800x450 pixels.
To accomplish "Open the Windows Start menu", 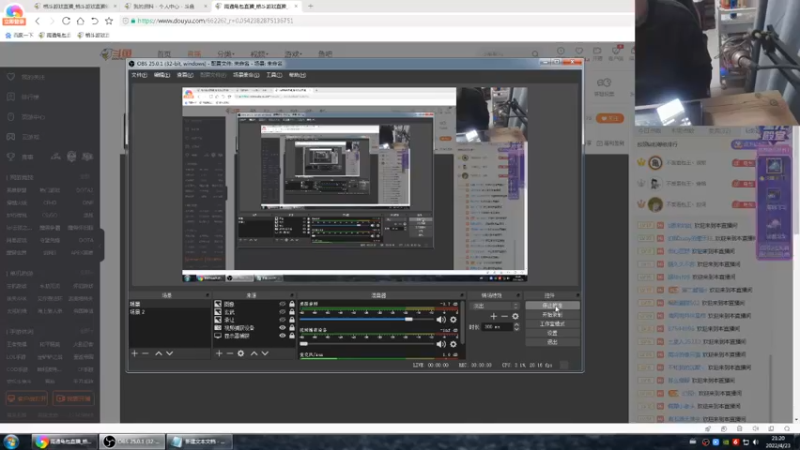I will coord(11,441).
